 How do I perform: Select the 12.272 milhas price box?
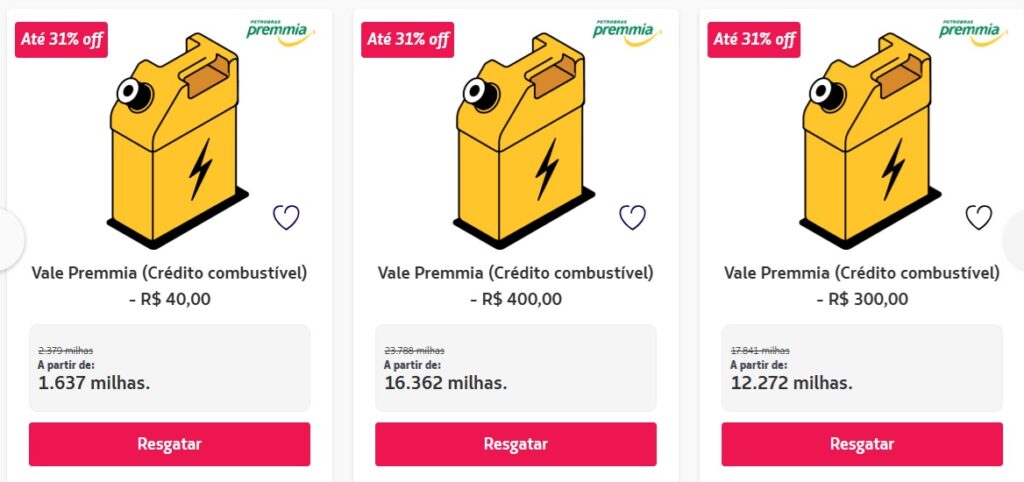(862, 368)
